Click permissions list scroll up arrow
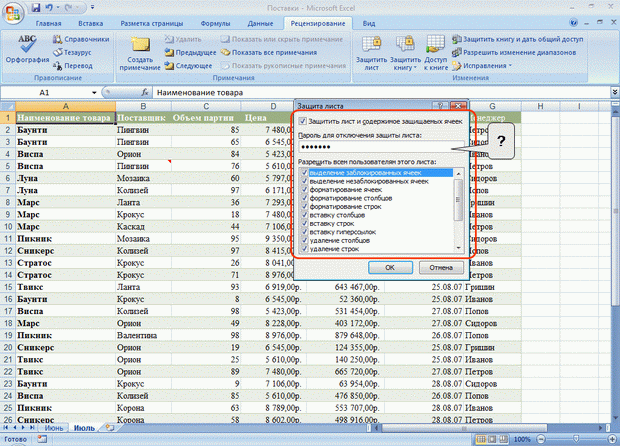Viewport: 620px width, 446px height. click(x=459, y=173)
